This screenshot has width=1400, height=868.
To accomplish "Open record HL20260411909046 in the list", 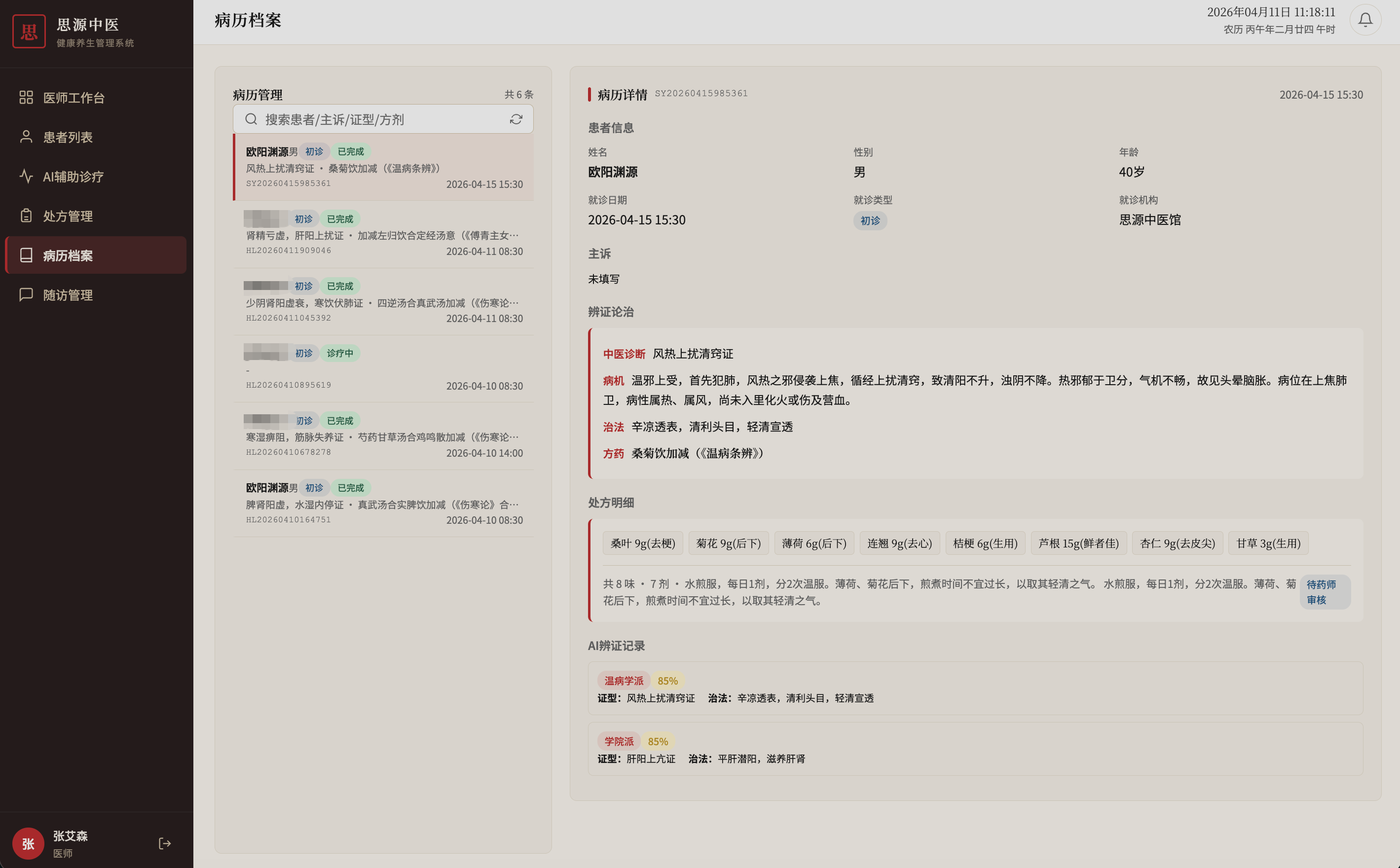I will point(383,235).
